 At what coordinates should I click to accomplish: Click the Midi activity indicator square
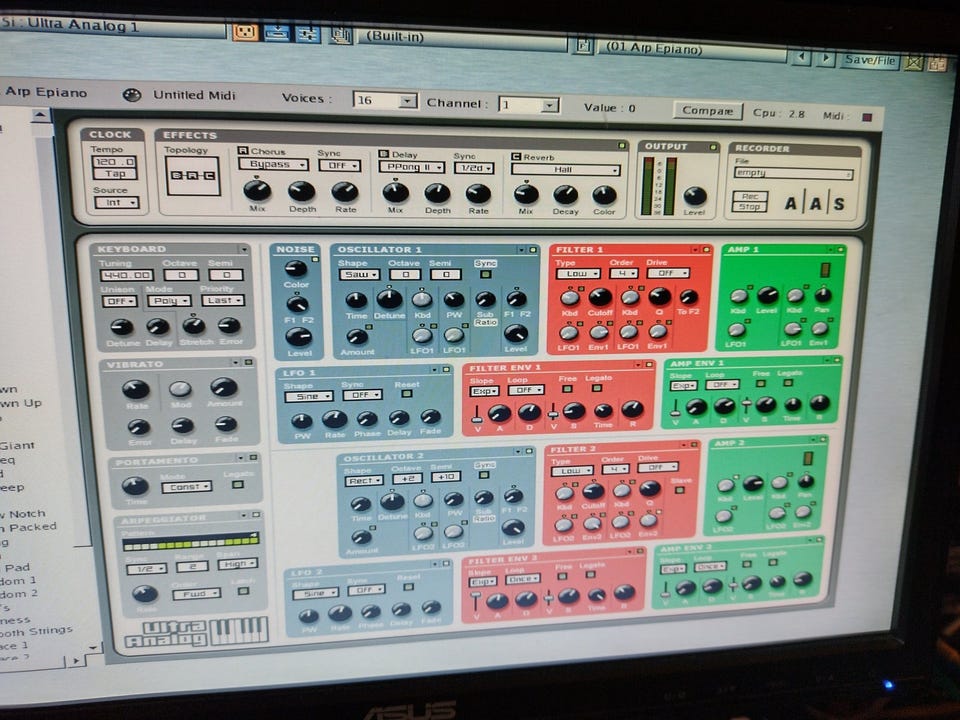click(x=867, y=117)
